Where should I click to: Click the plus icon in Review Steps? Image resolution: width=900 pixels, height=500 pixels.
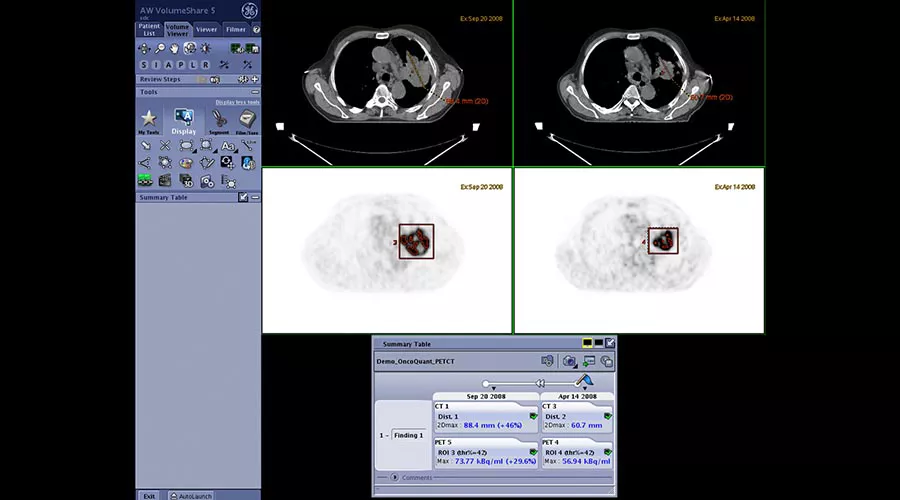click(x=254, y=79)
